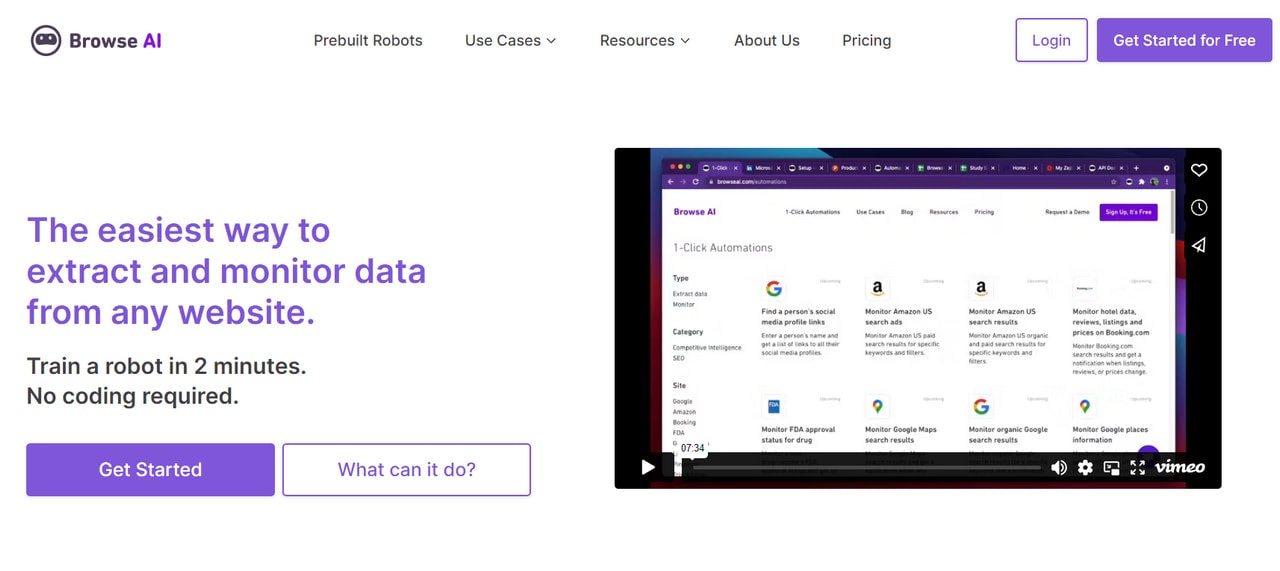Click the headline 'The easiest way to extract'
The image size is (1280, 571).
(226, 271)
